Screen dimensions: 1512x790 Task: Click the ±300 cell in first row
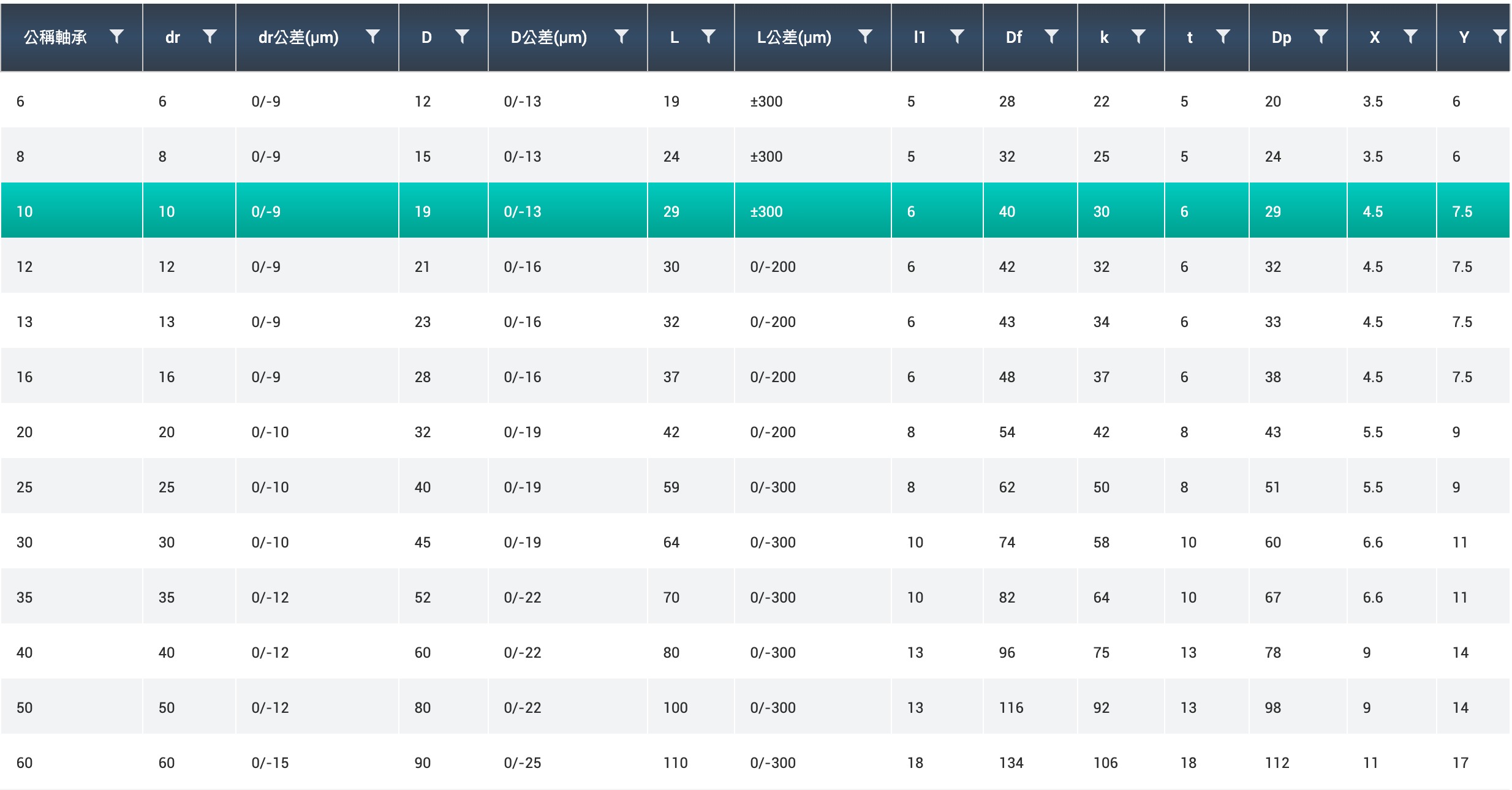766,101
